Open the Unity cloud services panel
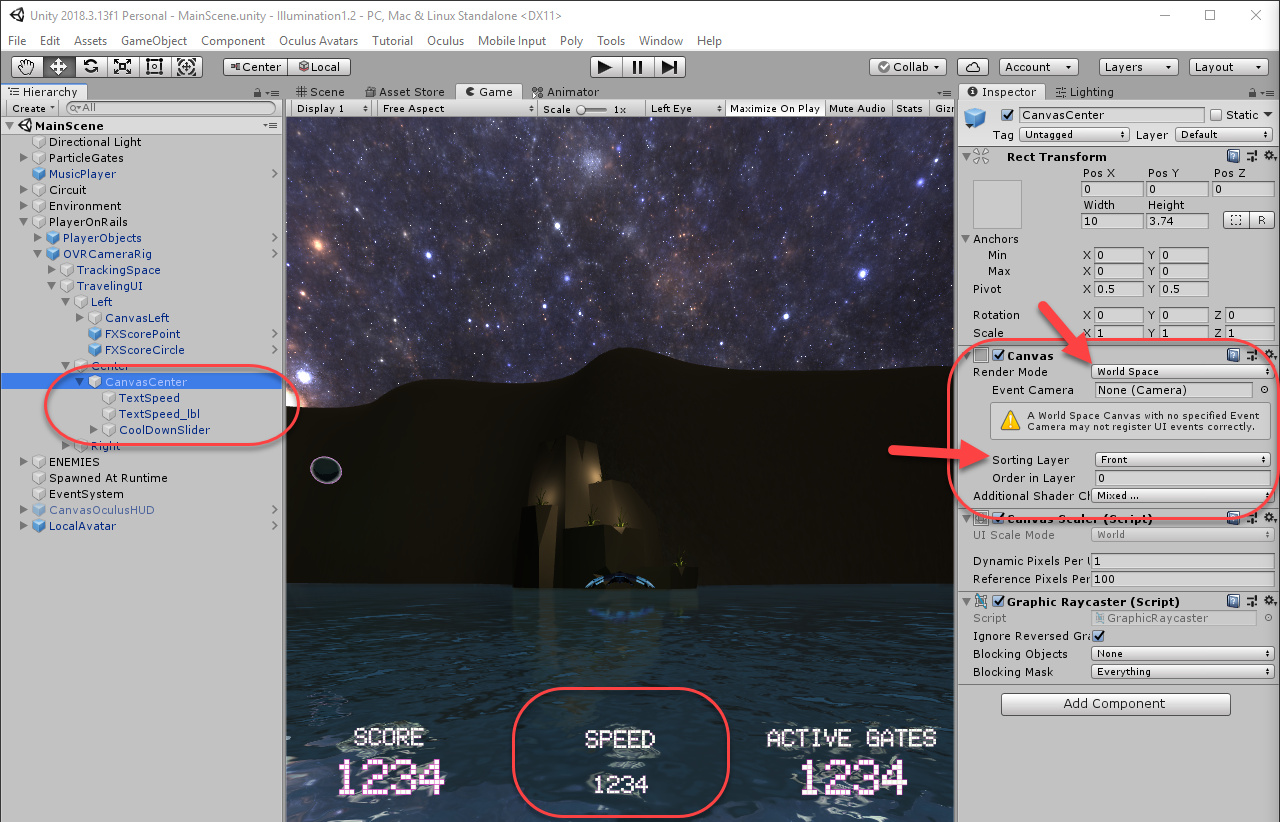This screenshot has height=822, width=1280. pyautogui.click(x=973, y=66)
